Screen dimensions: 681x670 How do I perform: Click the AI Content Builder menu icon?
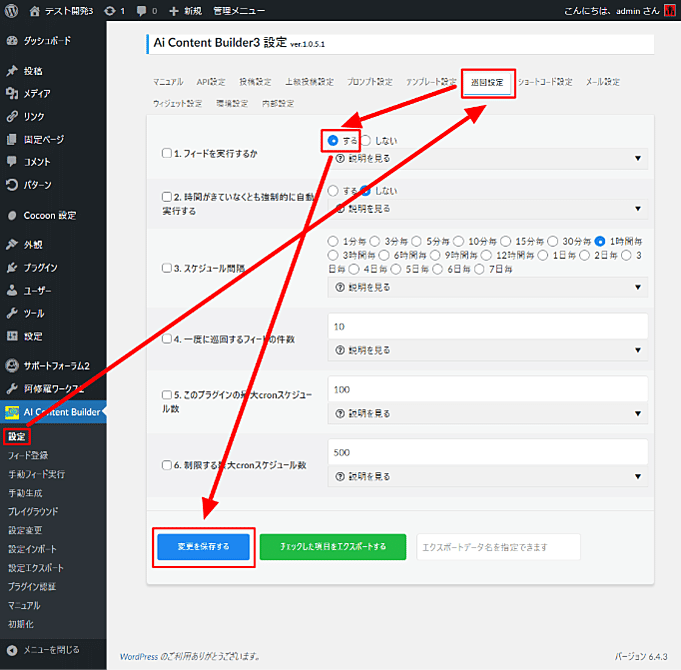click(12, 412)
